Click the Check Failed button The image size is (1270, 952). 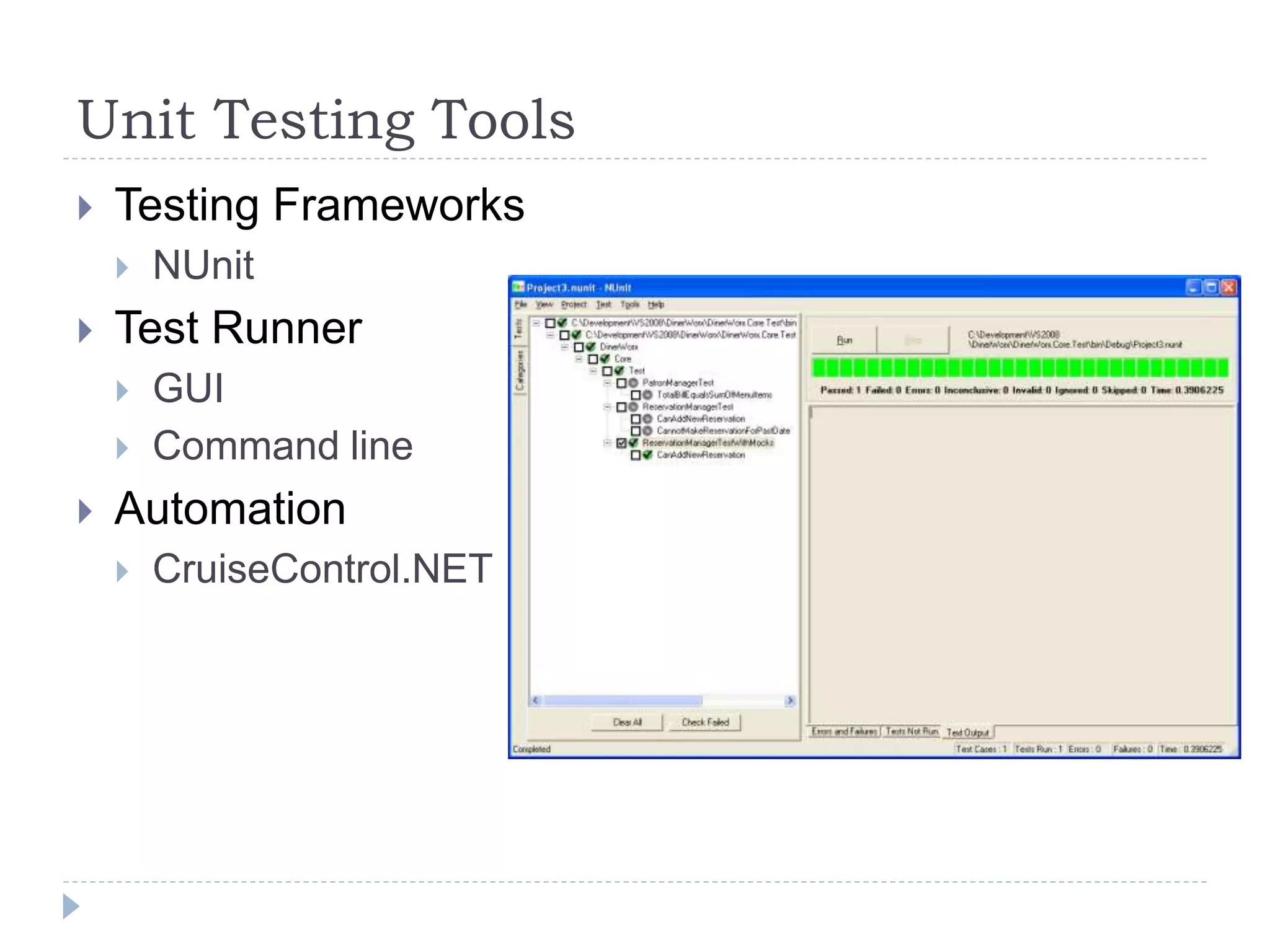tap(705, 723)
